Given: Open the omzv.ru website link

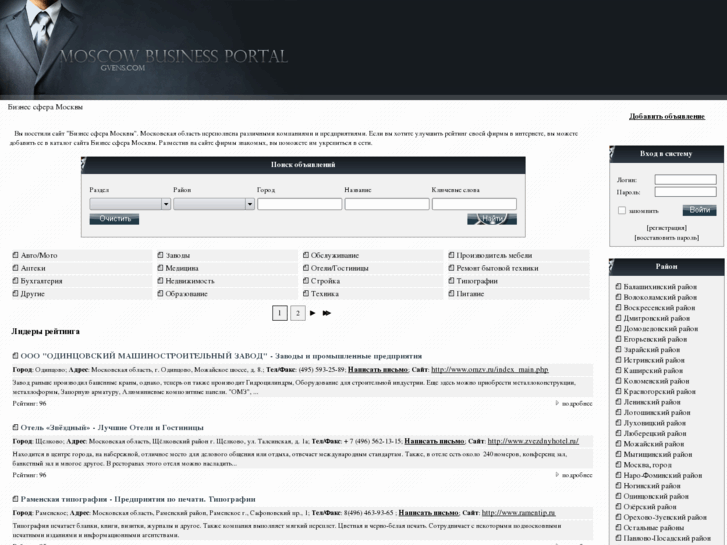Looking at the screenshot, I should click(x=490, y=370).
